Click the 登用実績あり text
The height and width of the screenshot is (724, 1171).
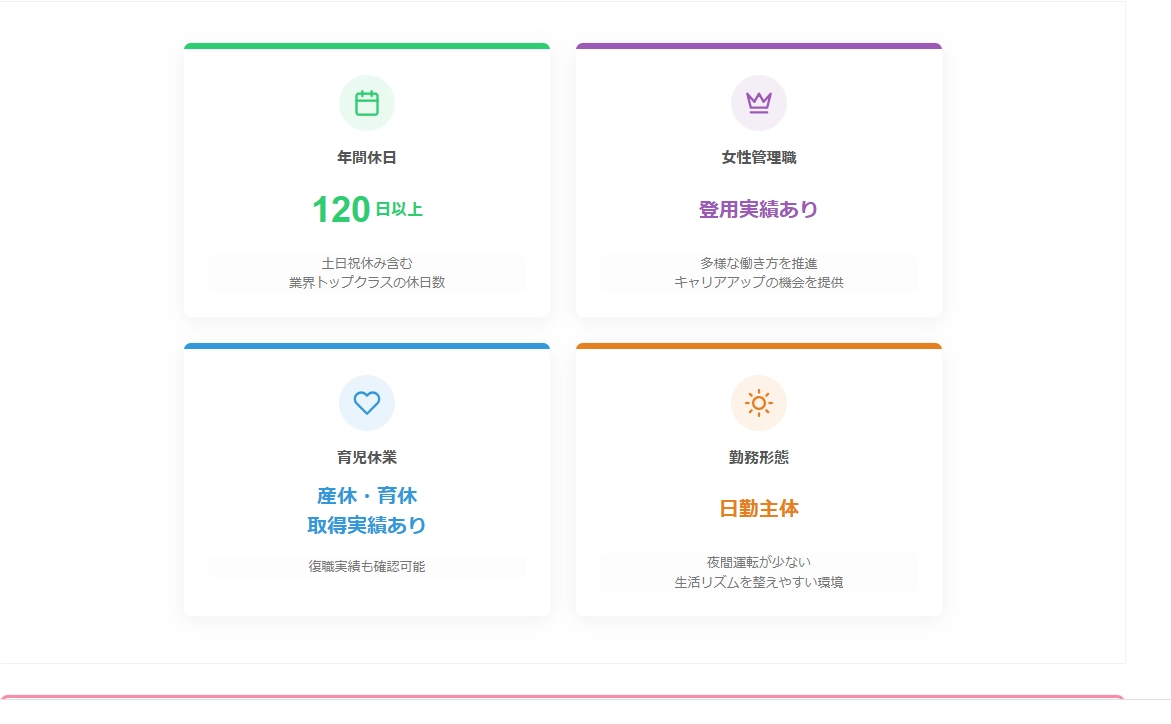point(759,209)
